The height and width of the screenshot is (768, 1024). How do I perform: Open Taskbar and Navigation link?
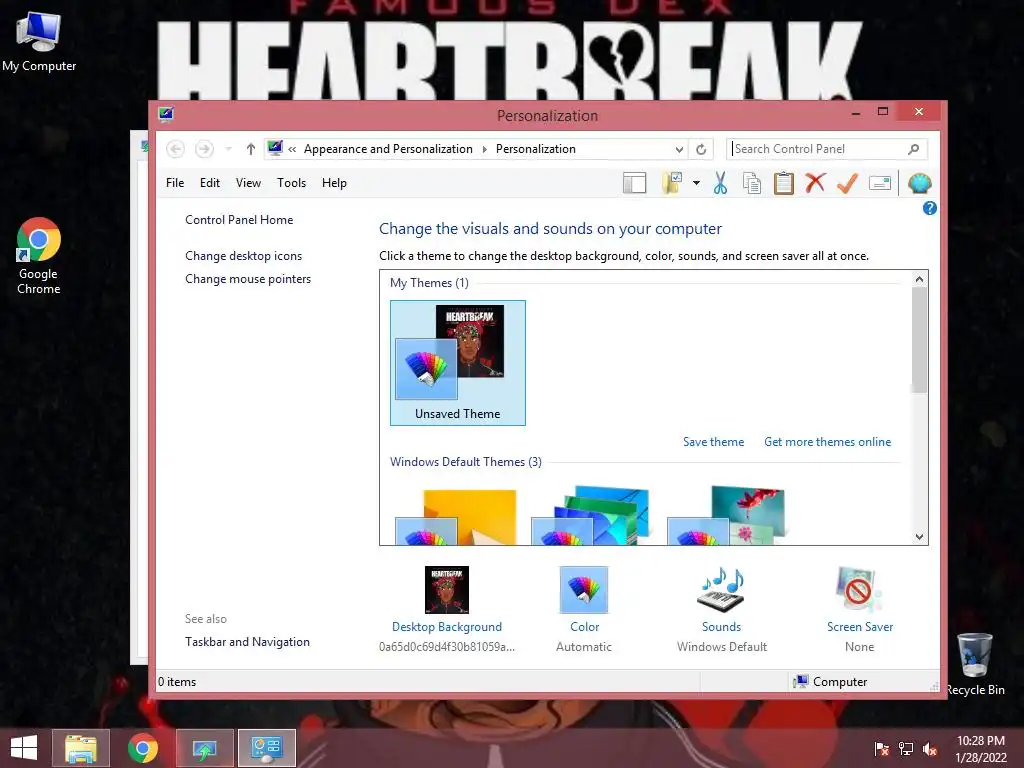click(248, 642)
